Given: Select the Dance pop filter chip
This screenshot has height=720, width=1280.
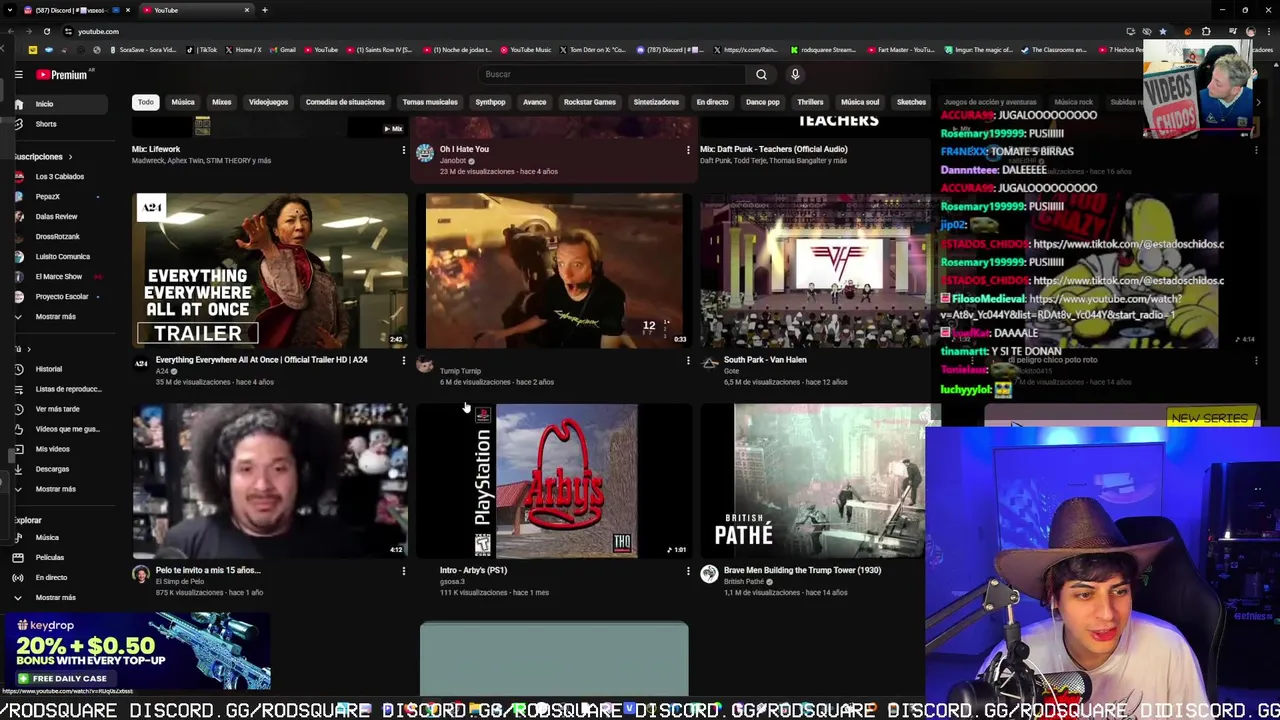Looking at the screenshot, I should [x=762, y=102].
